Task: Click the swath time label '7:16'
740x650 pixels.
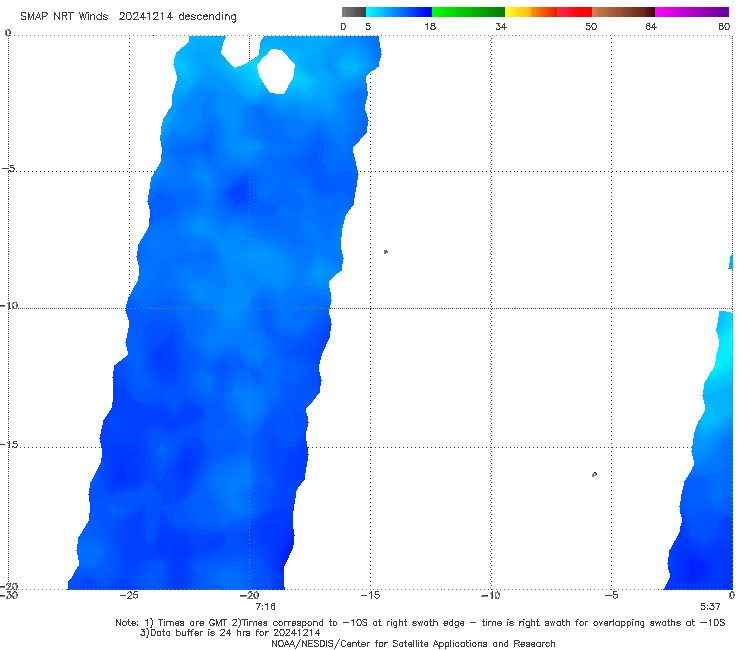Action: [x=265, y=607]
